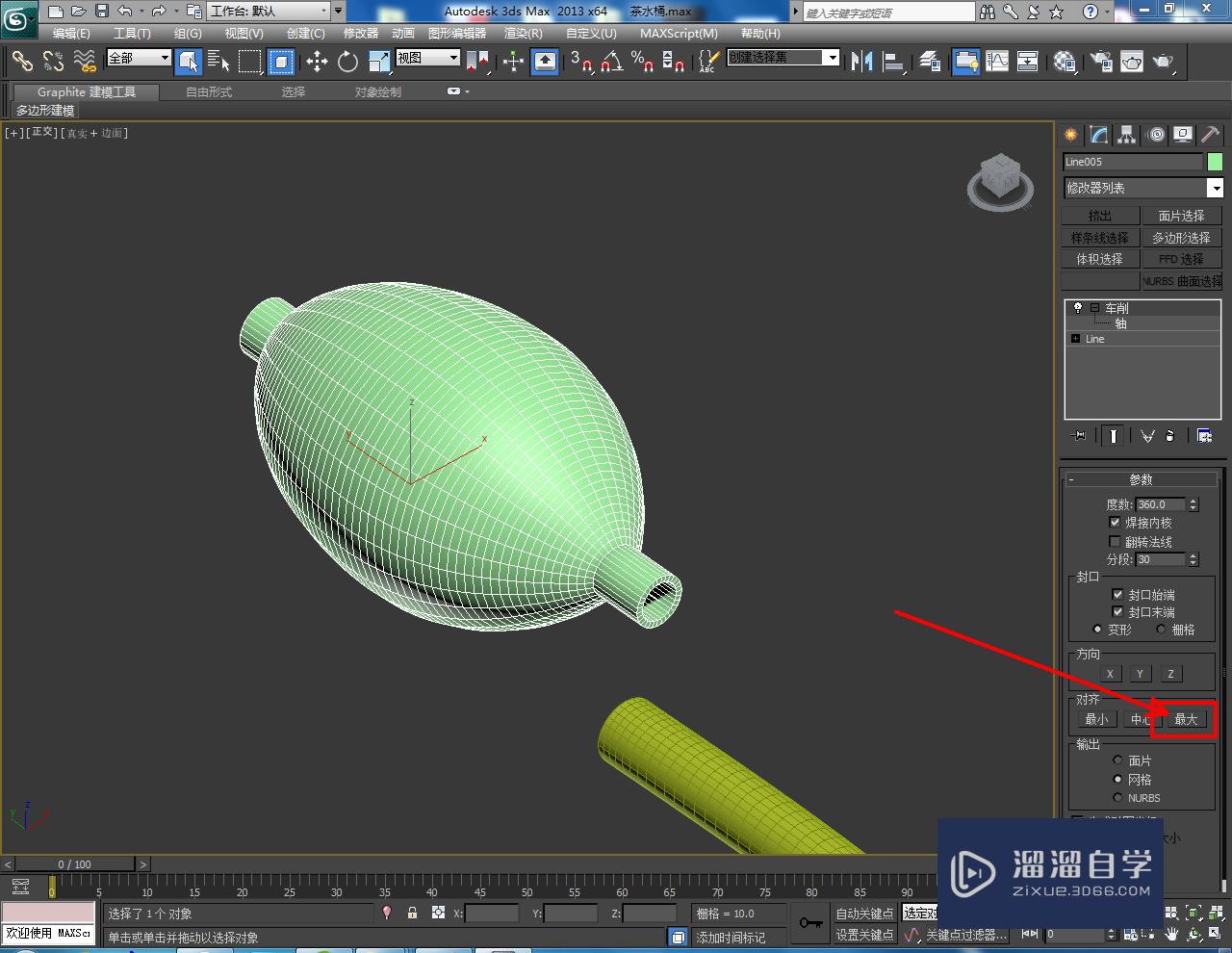This screenshot has height=953, width=1232.
Task: Open Select by Name dialog icon
Action: 218,62
